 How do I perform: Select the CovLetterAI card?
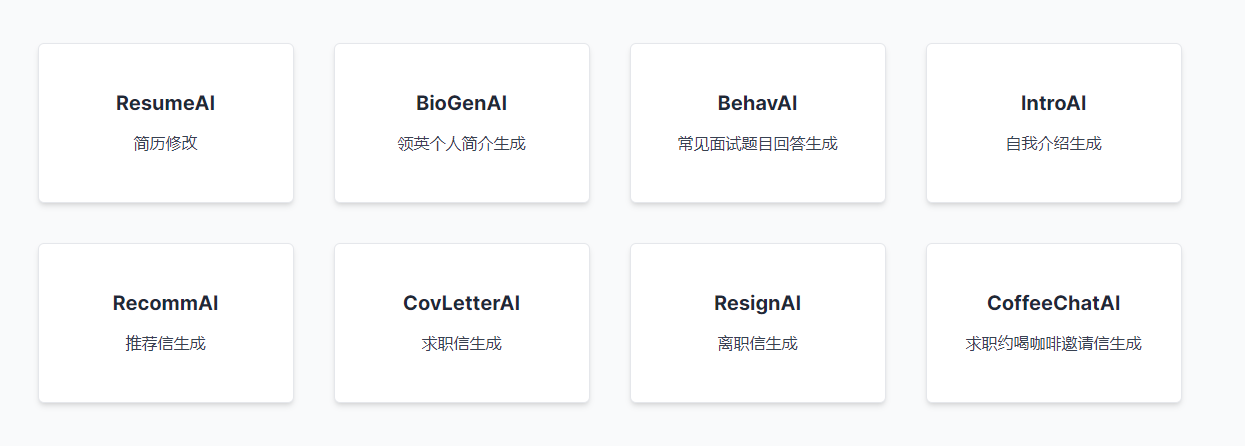click(x=462, y=323)
